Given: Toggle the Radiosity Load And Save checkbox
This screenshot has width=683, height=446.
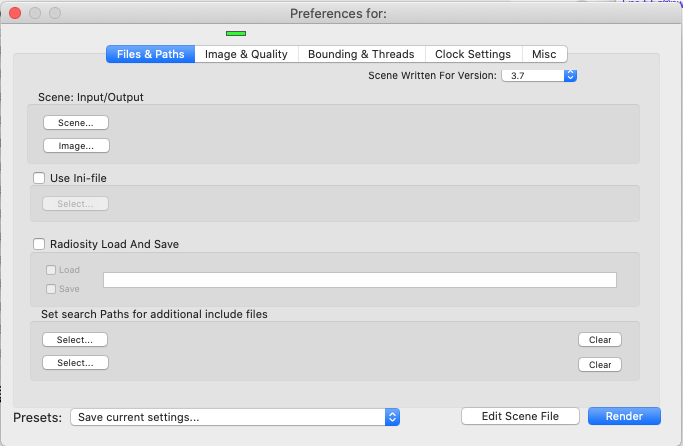Looking at the screenshot, I should (40, 244).
